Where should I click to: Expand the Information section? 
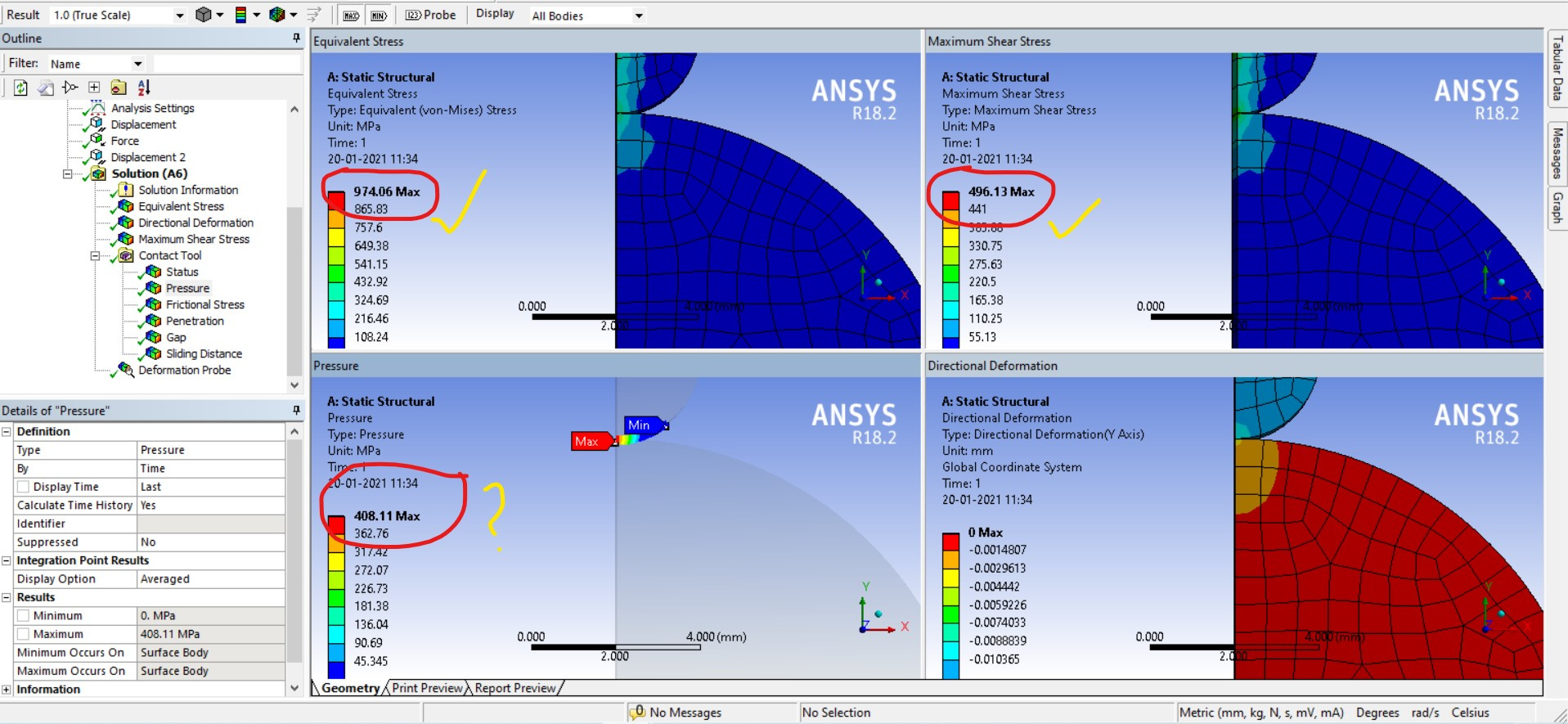pyautogui.click(x=7, y=690)
